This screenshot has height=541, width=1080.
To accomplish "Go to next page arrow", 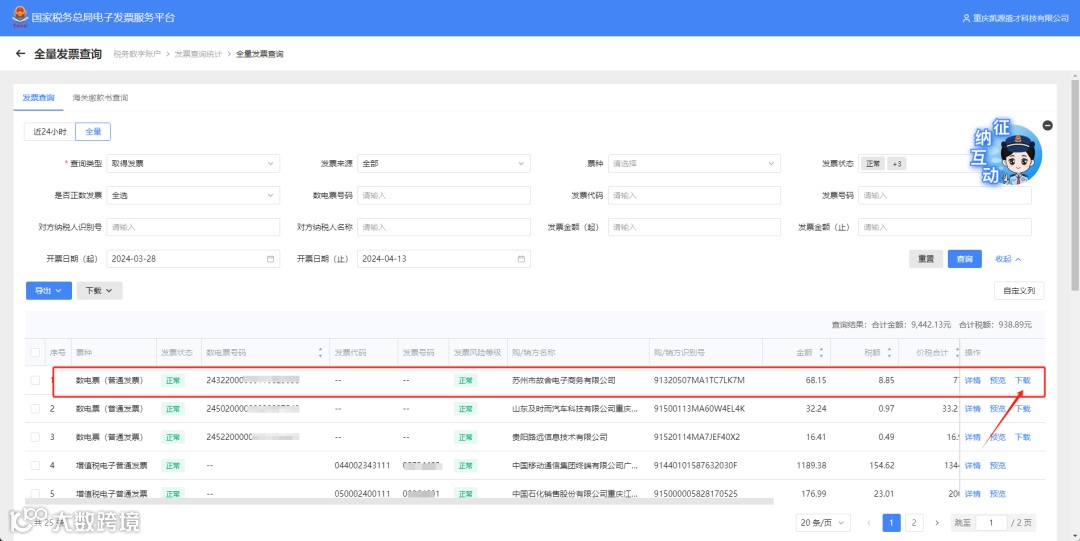I will (x=937, y=522).
